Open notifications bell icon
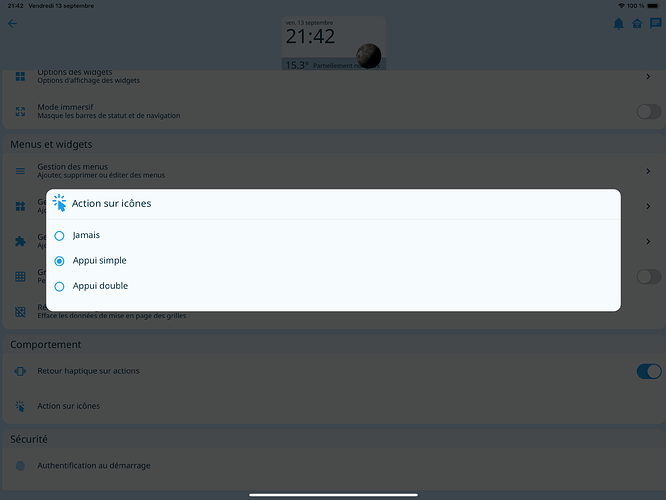The width and height of the screenshot is (666, 500). [x=618, y=24]
